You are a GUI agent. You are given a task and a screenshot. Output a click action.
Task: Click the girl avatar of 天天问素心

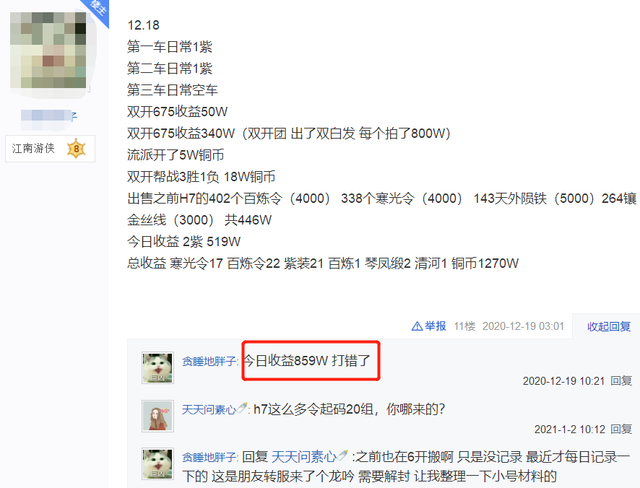tap(158, 416)
